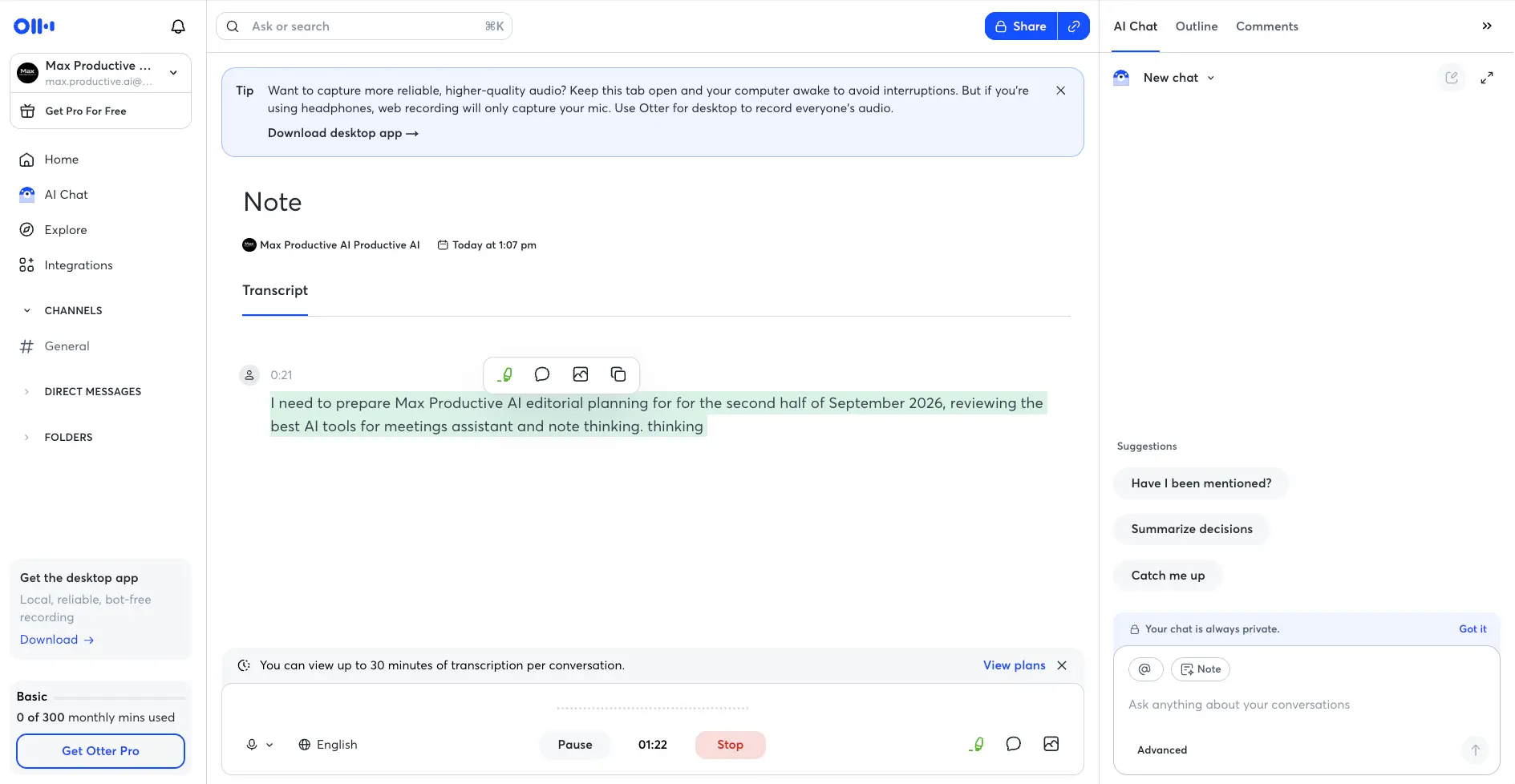Close the 30 minutes transcription notice
This screenshot has height=784, width=1515.
point(1062,665)
